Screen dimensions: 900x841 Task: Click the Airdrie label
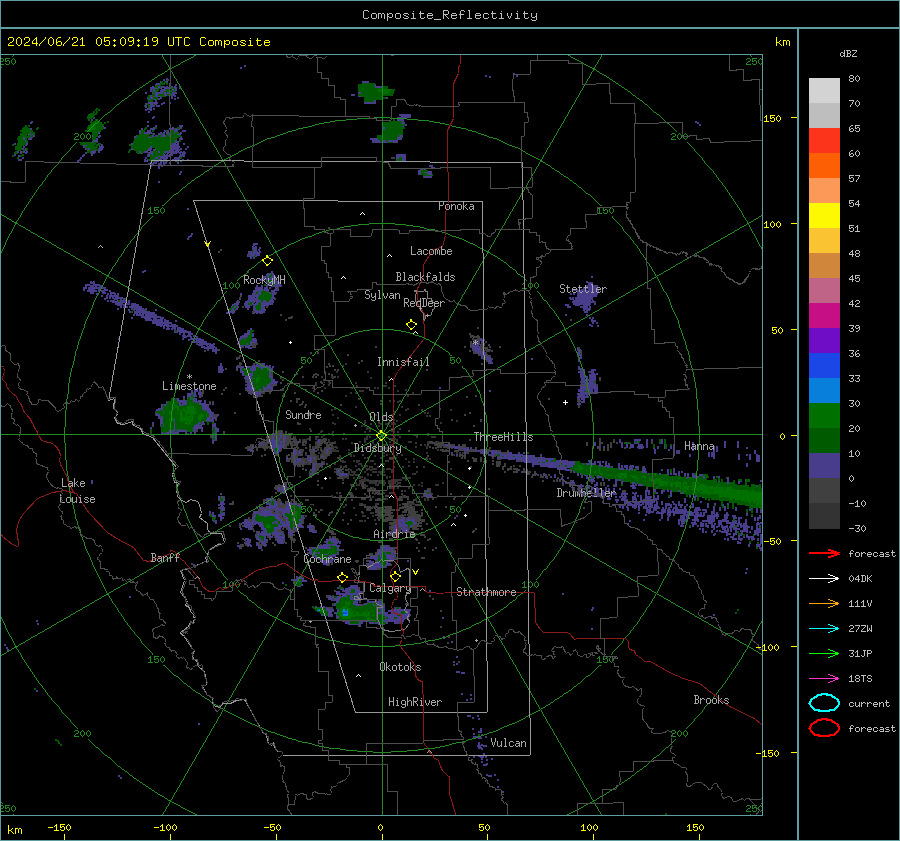(394, 534)
